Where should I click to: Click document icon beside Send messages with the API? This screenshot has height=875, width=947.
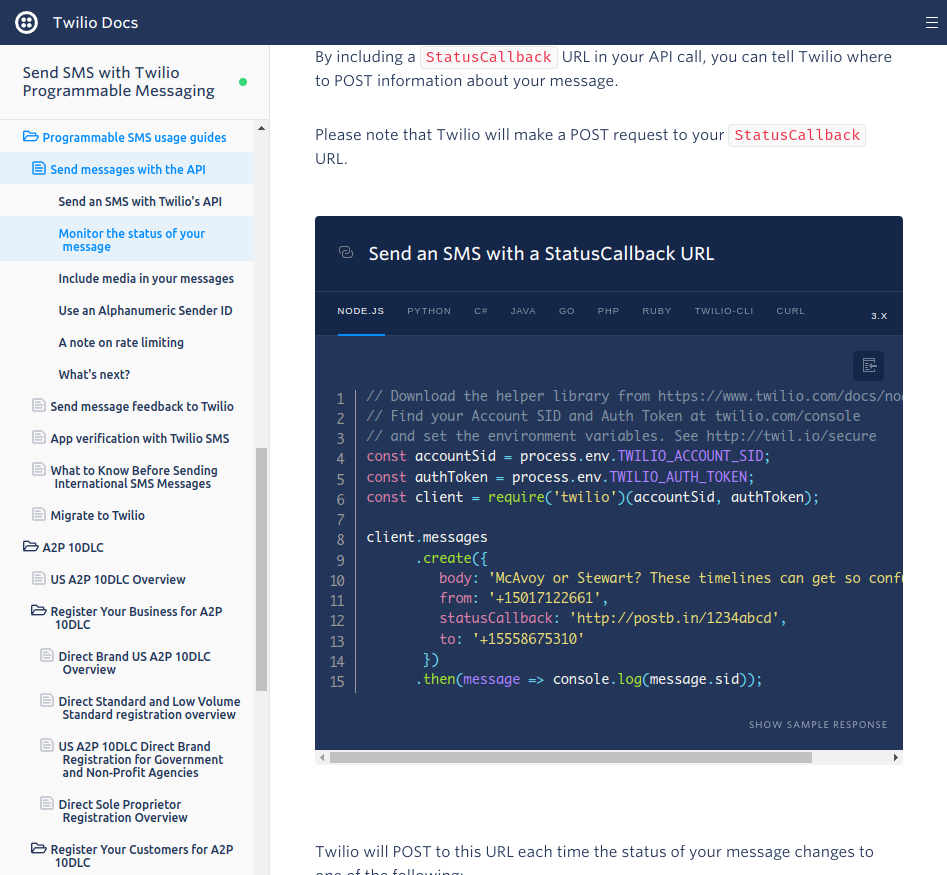39,168
